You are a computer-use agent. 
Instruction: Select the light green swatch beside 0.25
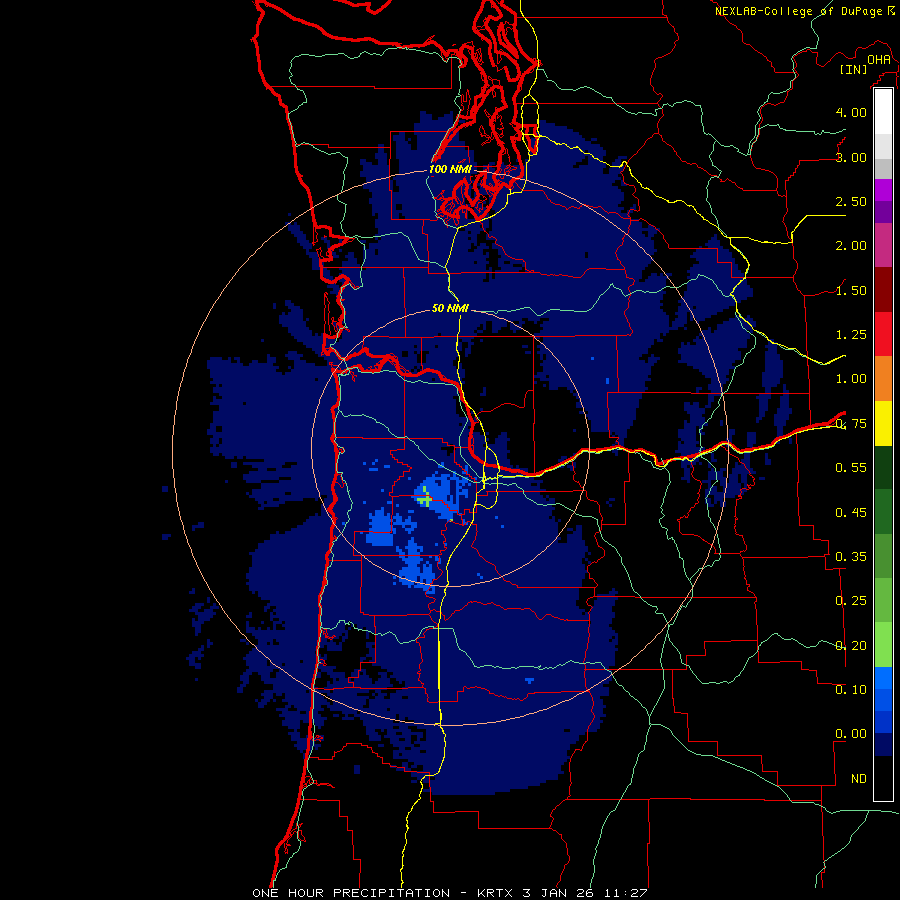883,601
